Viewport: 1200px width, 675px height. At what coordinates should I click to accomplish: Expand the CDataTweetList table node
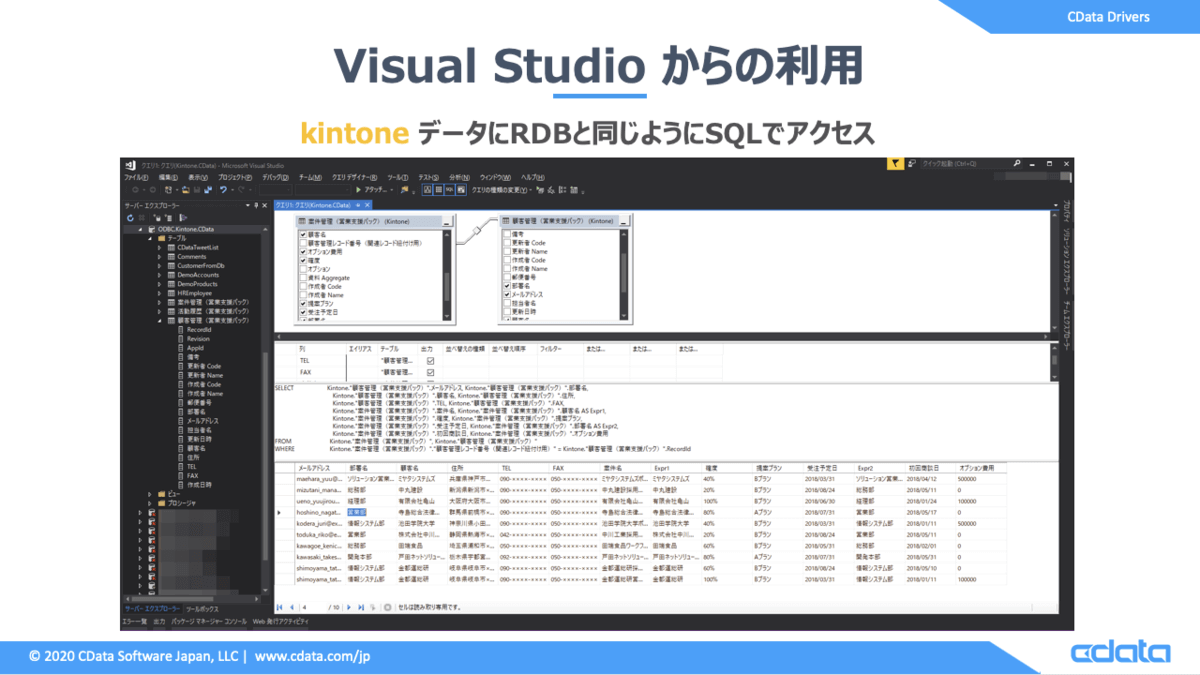[x=159, y=248]
